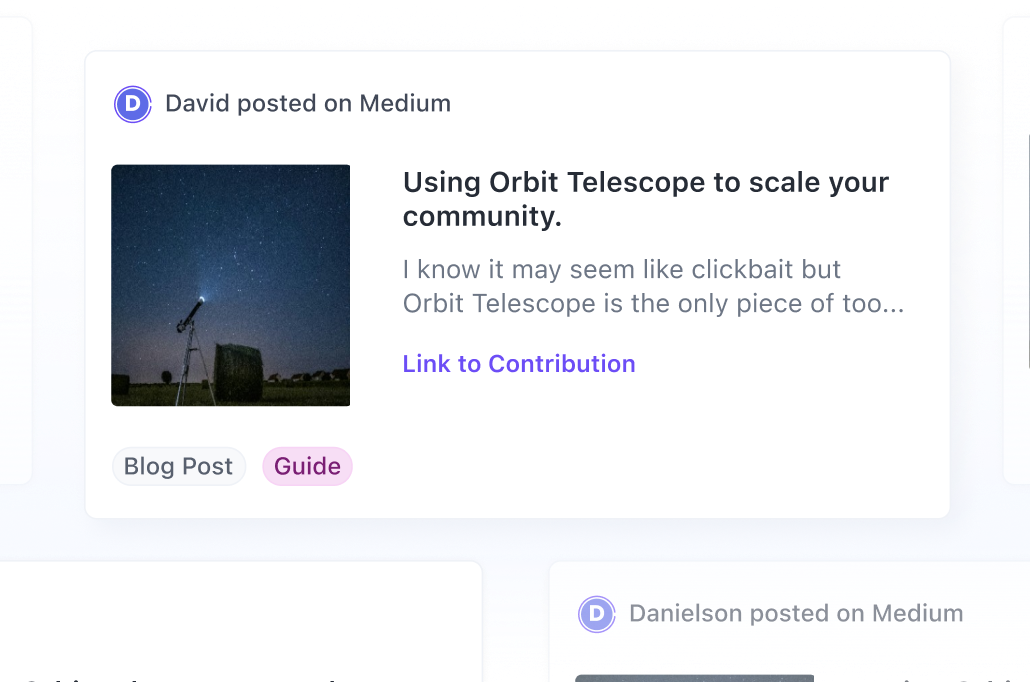Open the thumbnail in Danielson's post card
Image resolution: width=1030 pixels, height=682 pixels.
[x=694, y=677]
